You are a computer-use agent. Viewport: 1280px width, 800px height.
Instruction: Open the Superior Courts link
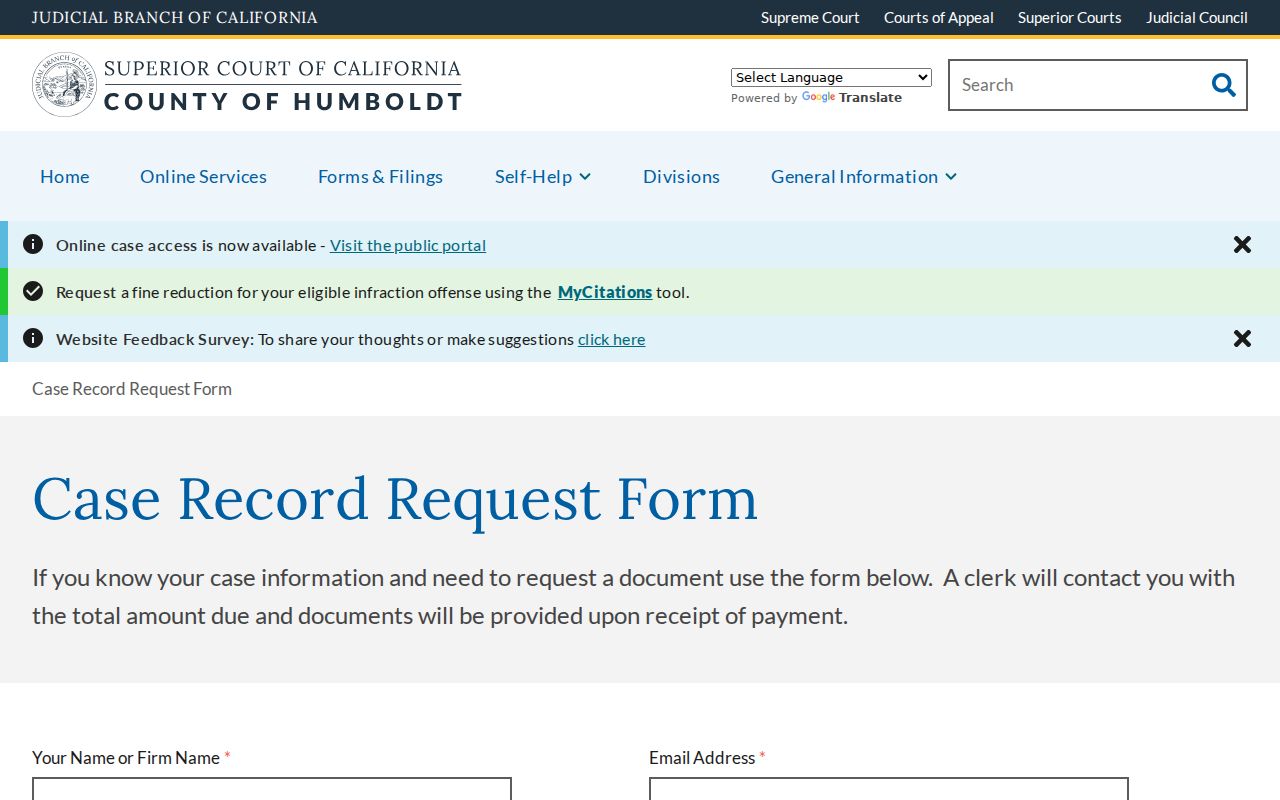tap(1069, 18)
